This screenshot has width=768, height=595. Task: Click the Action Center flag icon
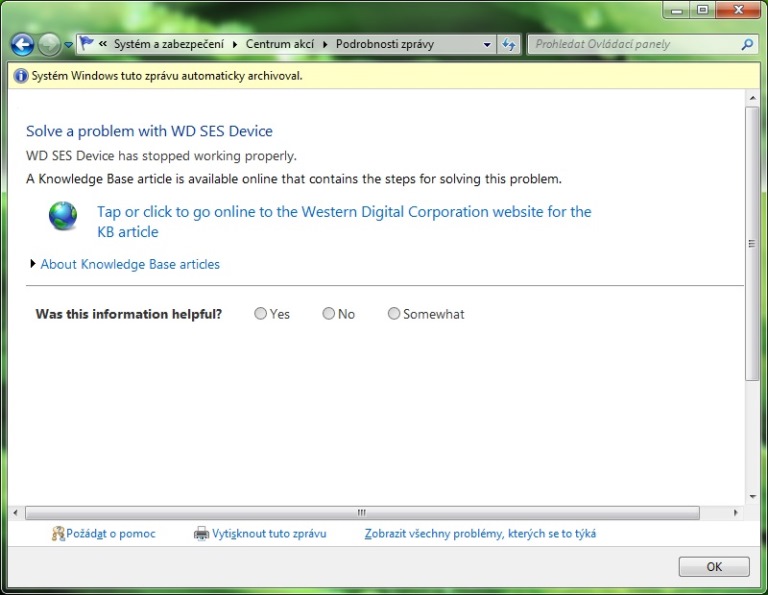point(87,44)
